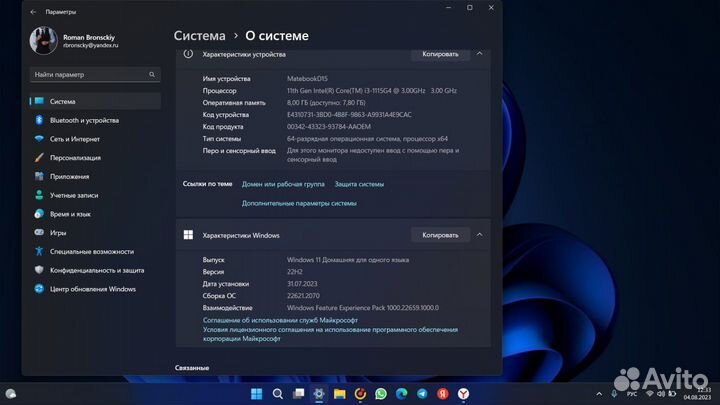Focus the Найти параметр search field
720x405 pixels.
[95, 74]
